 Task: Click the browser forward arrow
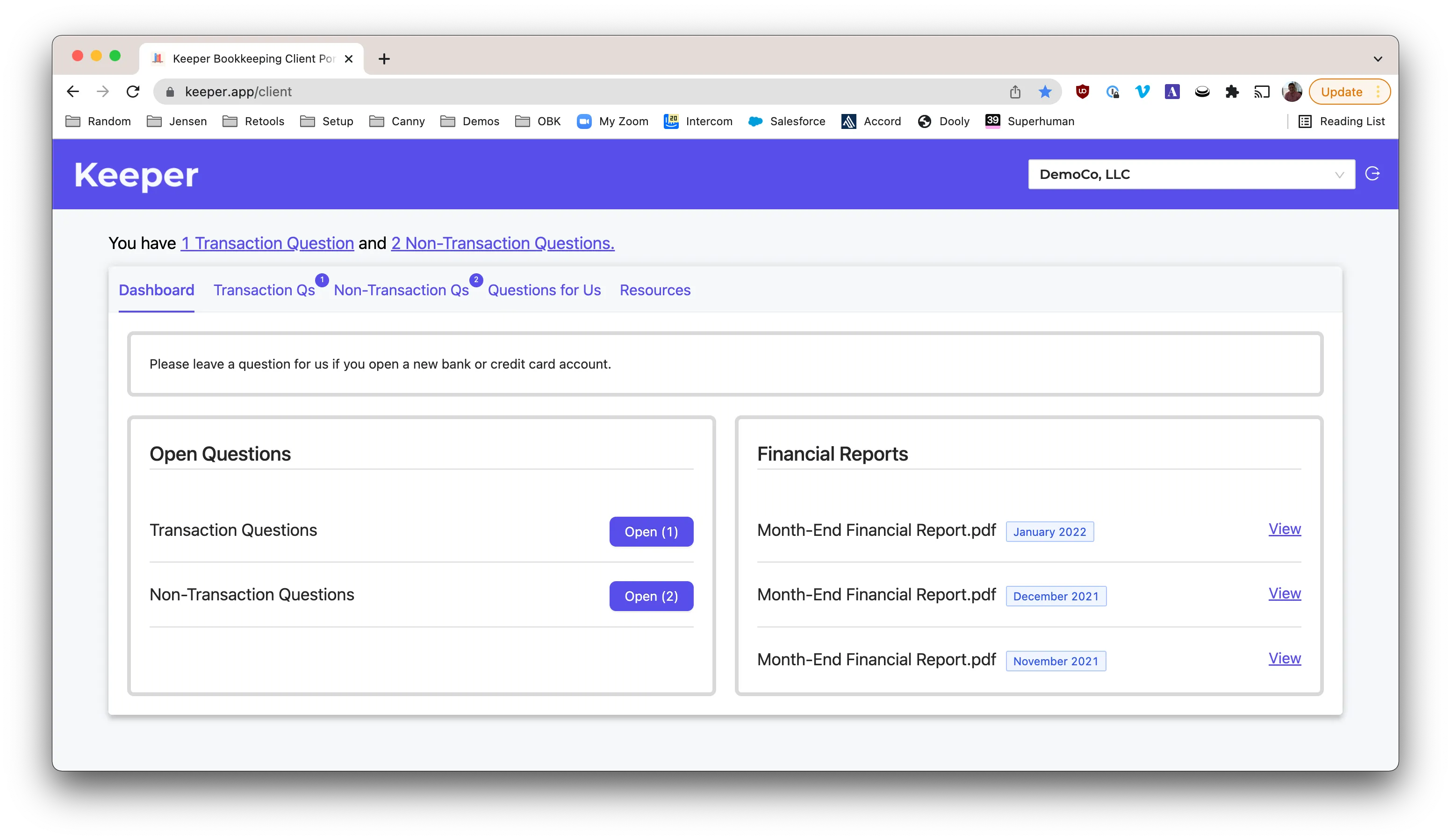[x=103, y=92]
